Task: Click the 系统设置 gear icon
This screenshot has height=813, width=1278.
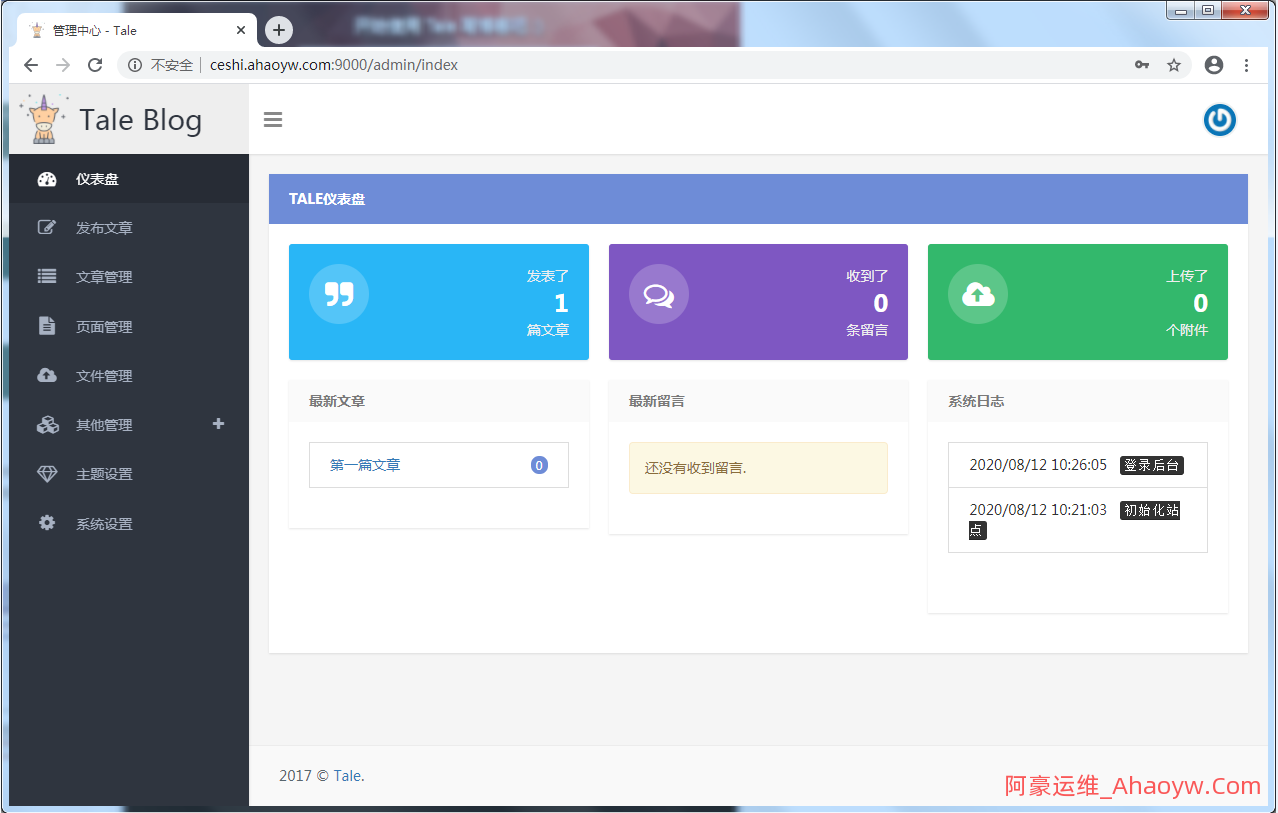Action: click(47, 523)
